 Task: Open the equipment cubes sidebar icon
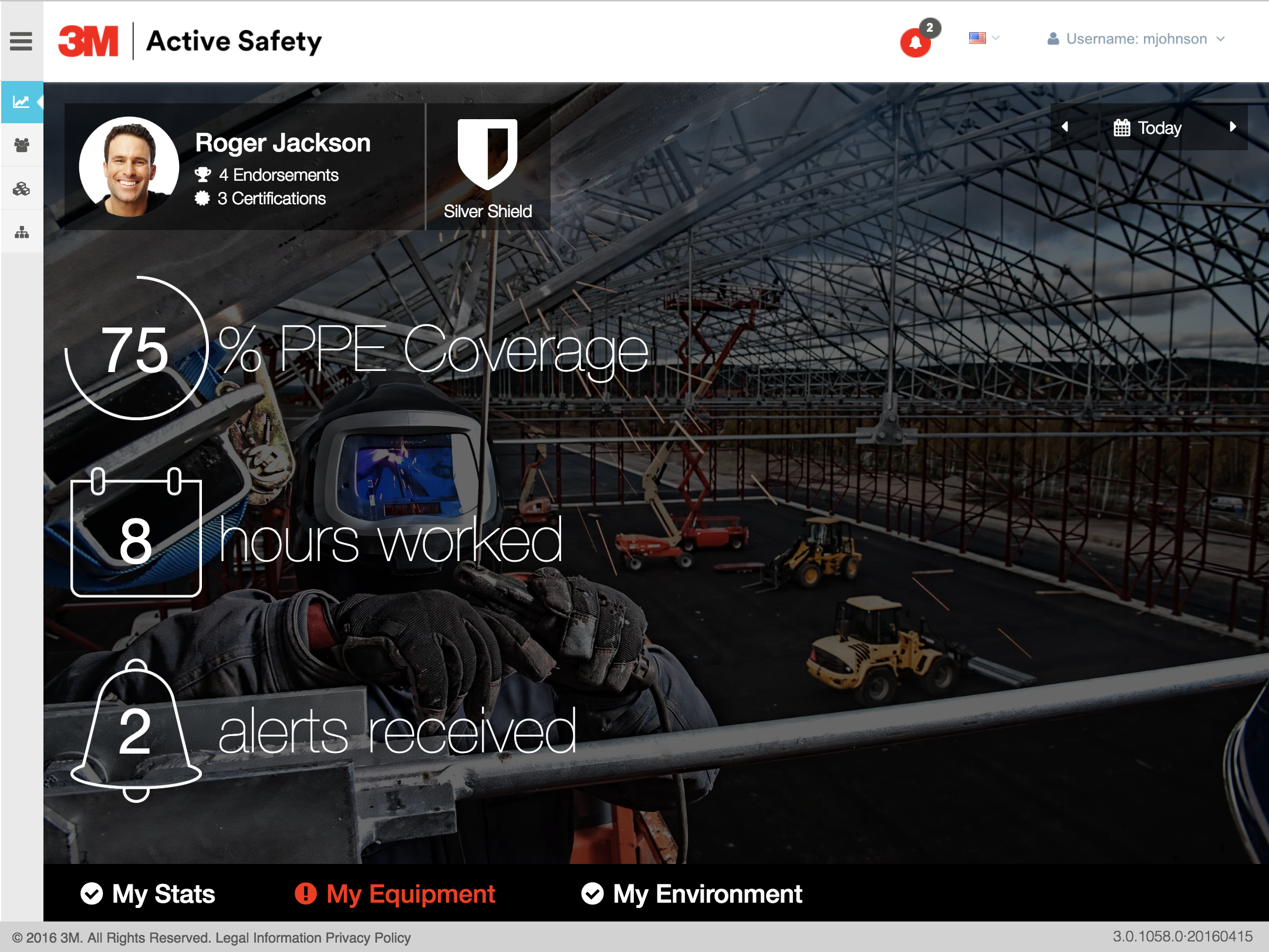coord(22,188)
